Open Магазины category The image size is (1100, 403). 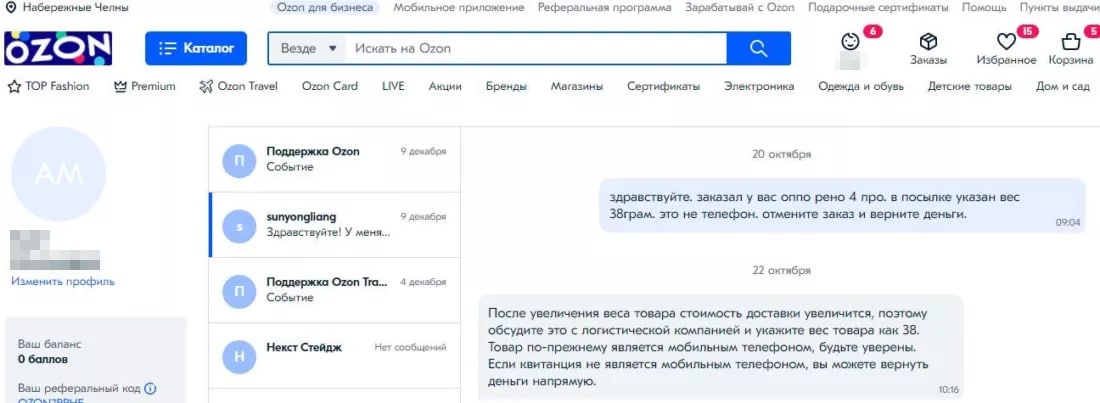[x=577, y=86]
